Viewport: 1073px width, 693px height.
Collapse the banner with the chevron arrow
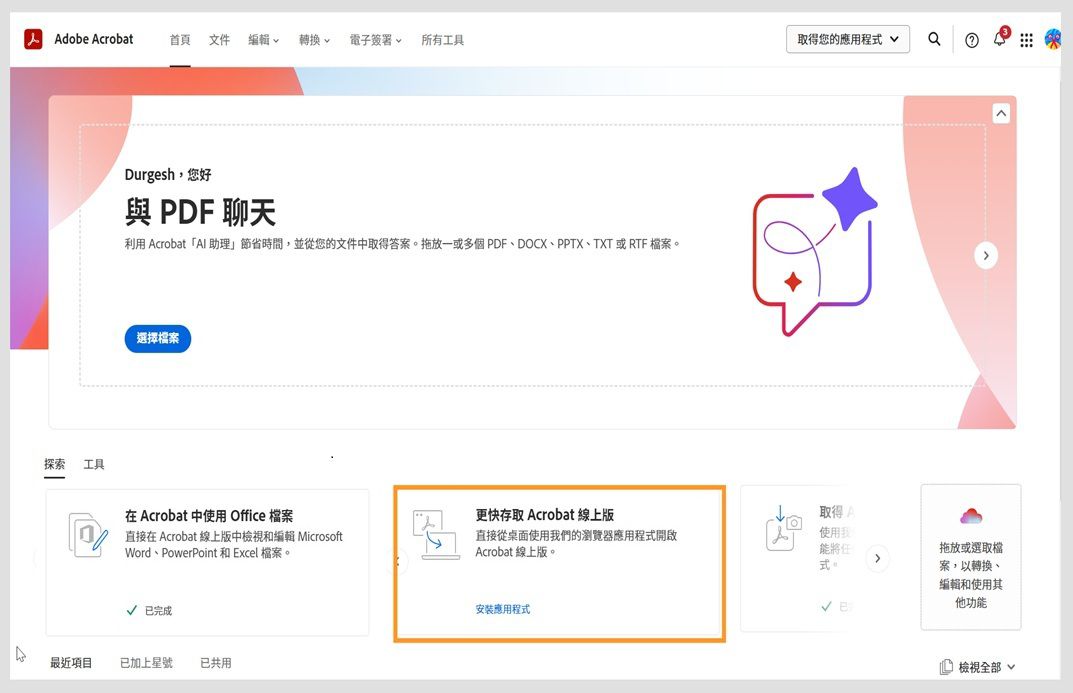pos(1001,112)
